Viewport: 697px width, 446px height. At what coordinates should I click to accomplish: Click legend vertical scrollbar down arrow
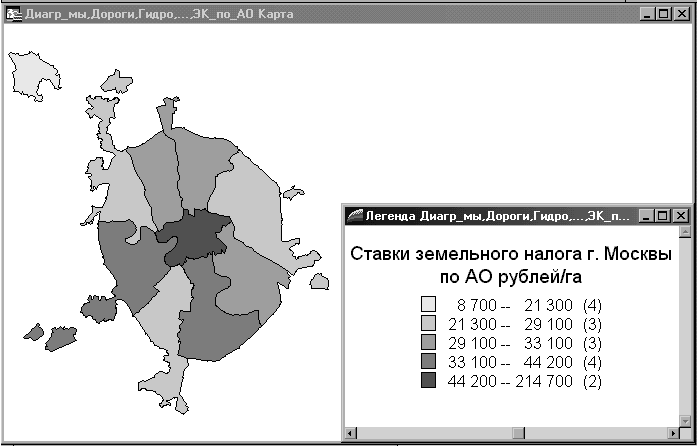click(685, 420)
